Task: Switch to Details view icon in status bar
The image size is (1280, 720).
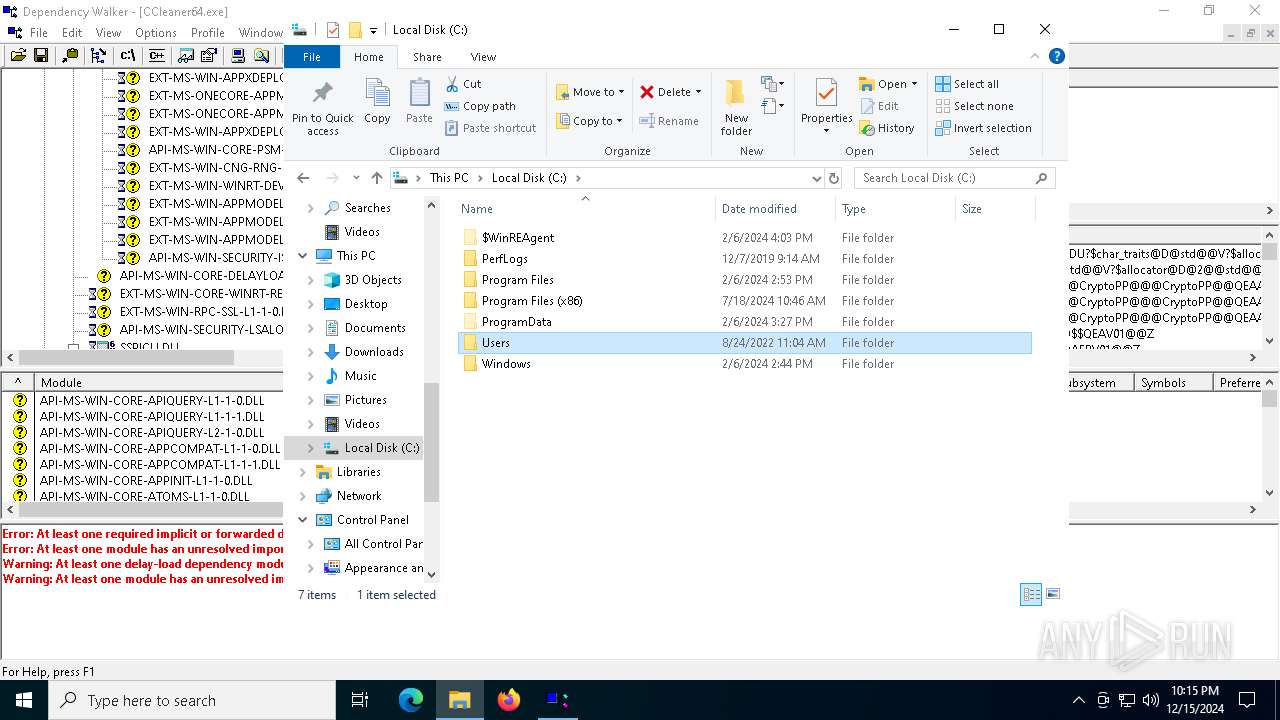Action: [1031, 594]
